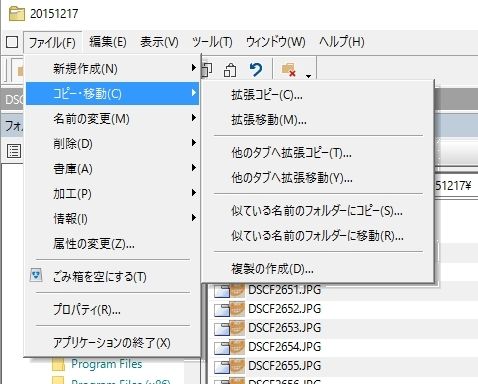Select 似ている名前のフォルダーに移動(R)...
This screenshot has width=478, height=384.
(x=318, y=236)
